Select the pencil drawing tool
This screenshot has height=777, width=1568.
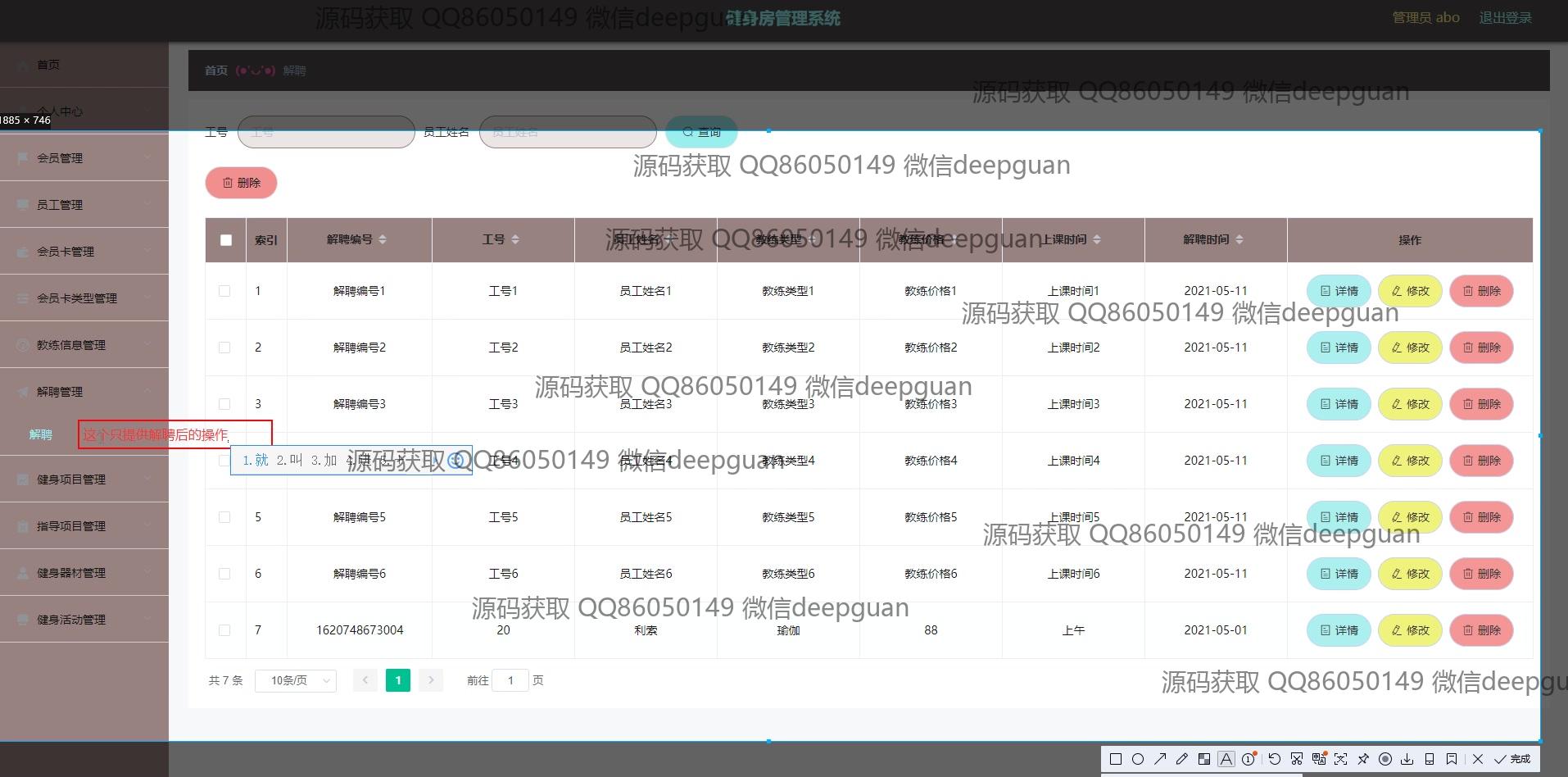[1181, 759]
